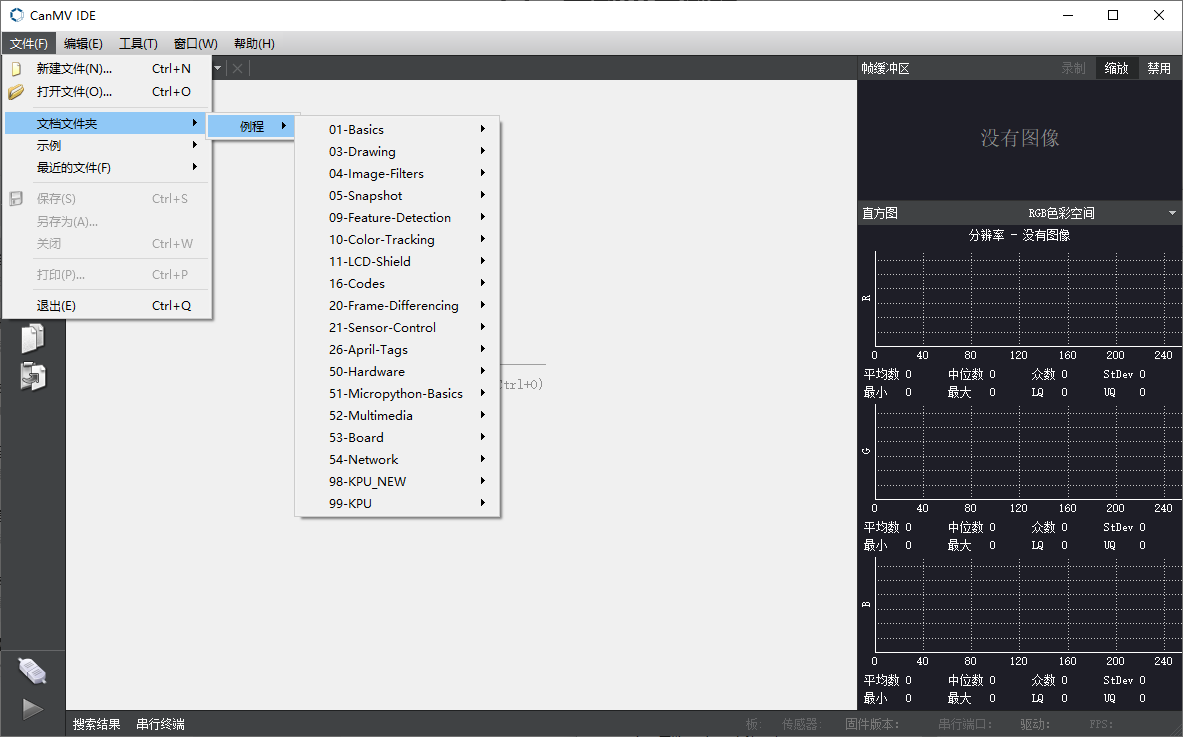Click the green run script arrow
This screenshot has height=737, width=1183.
click(32, 709)
